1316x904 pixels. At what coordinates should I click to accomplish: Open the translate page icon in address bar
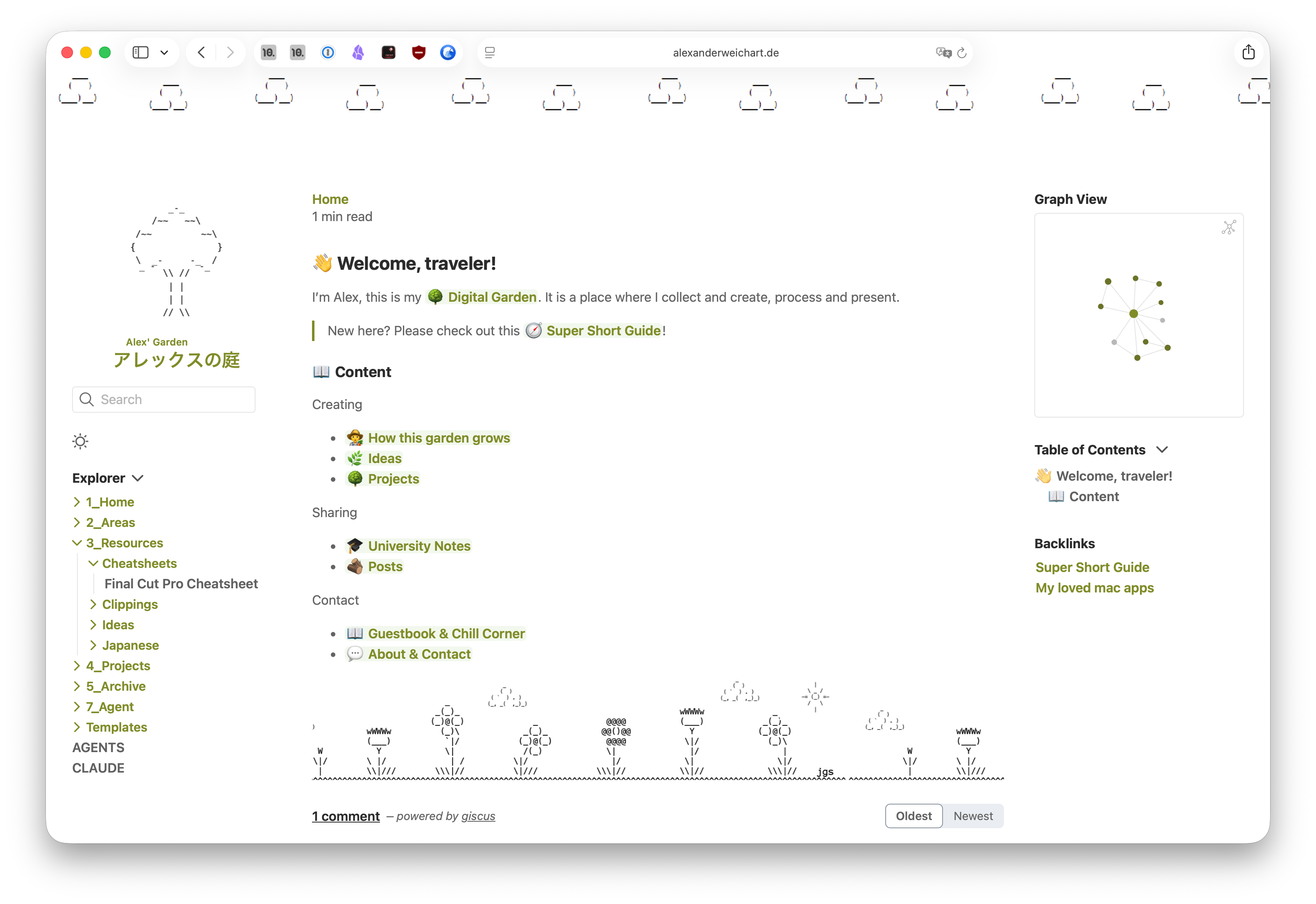pos(943,53)
